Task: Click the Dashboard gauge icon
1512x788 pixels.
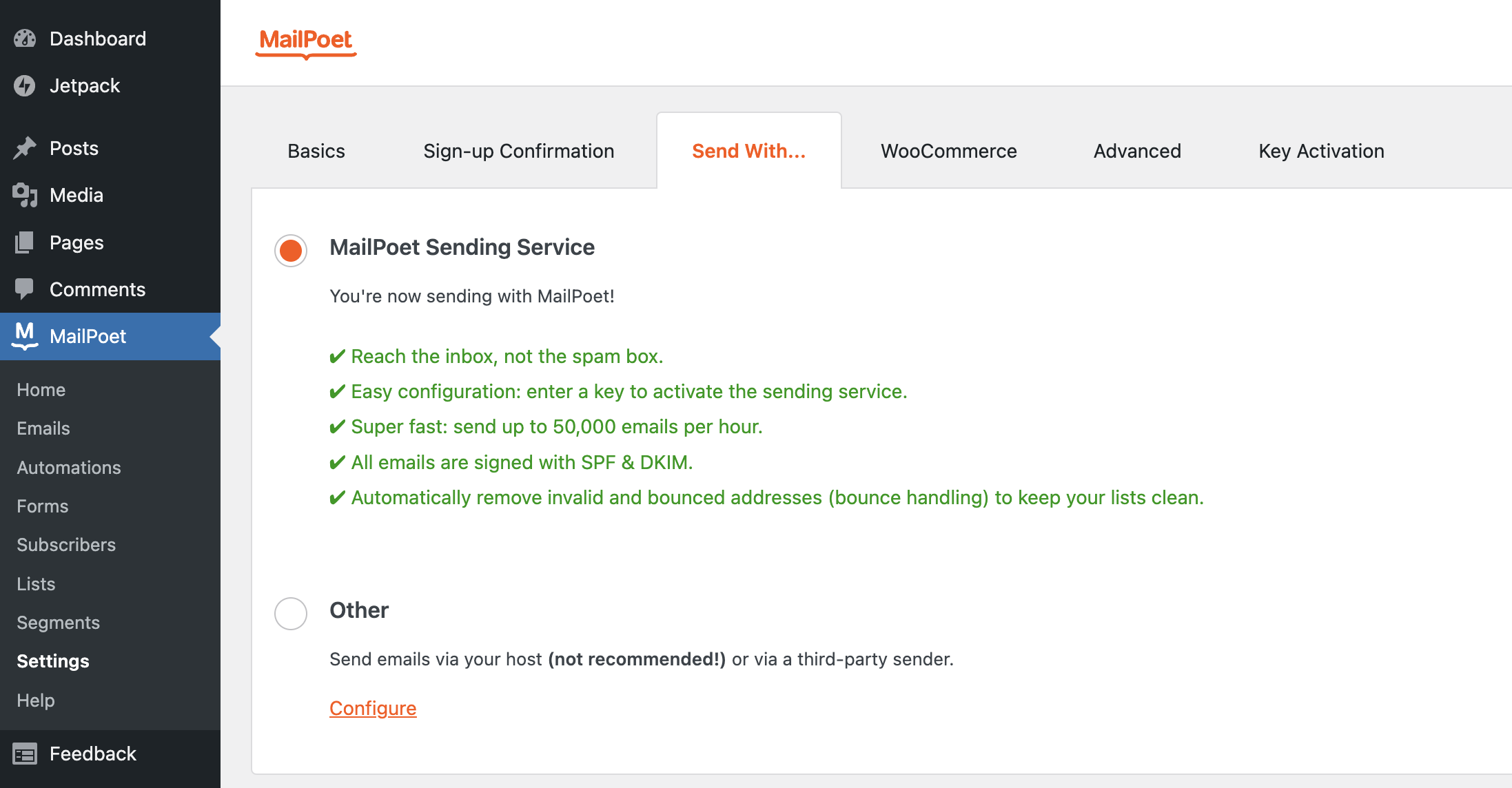Action: (x=25, y=39)
